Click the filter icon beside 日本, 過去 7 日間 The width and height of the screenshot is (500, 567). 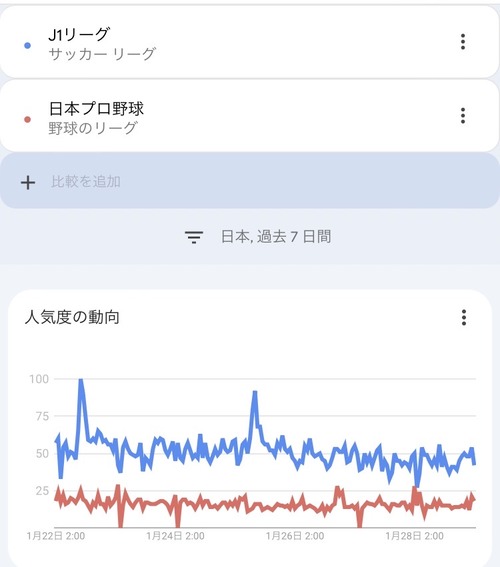(x=194, y=237)
